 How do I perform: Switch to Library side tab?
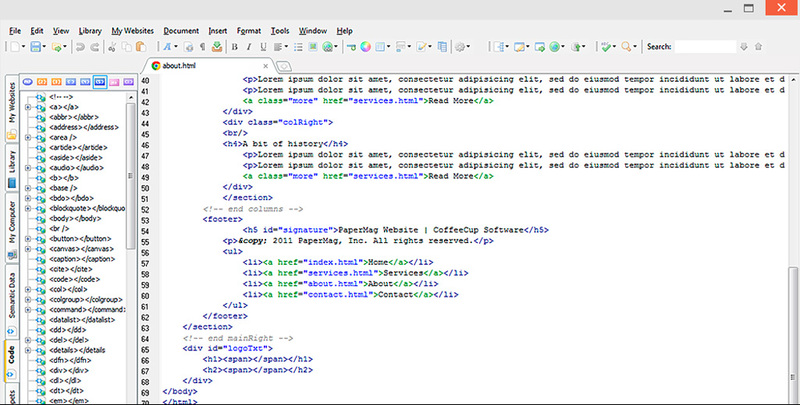pyautogui.click(x=12, y=168)
